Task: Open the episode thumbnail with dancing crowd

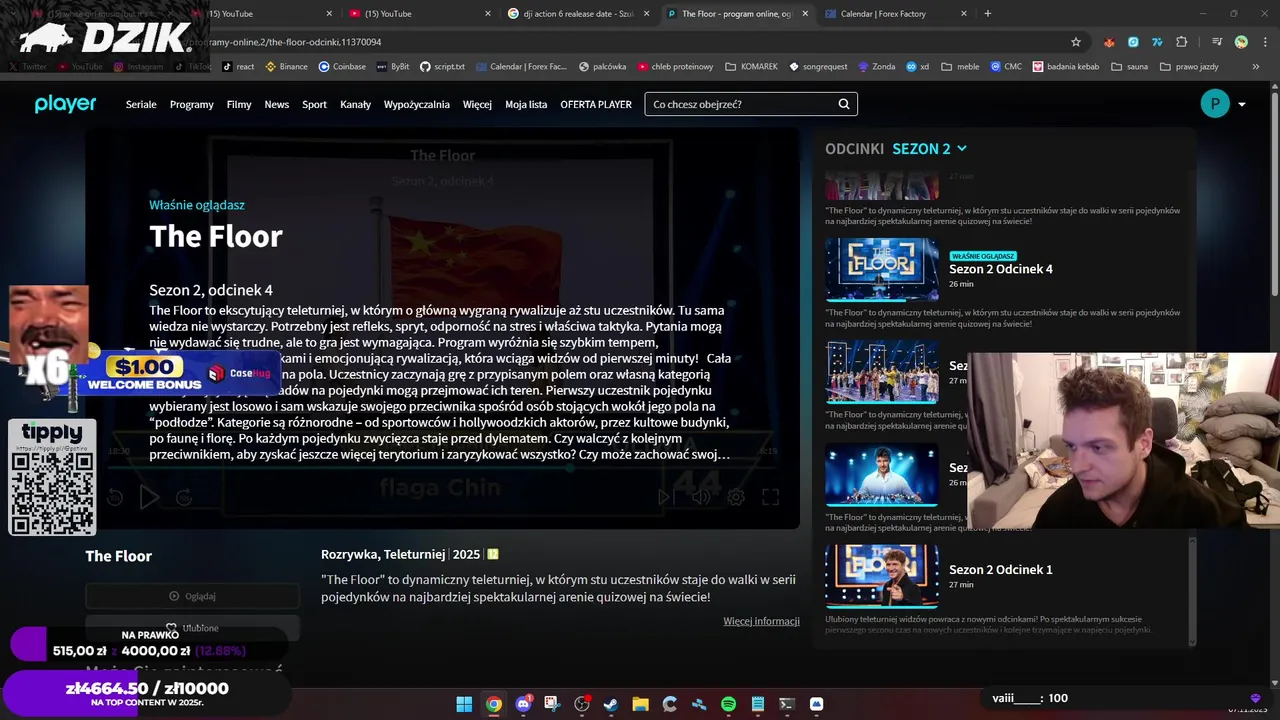Action: (x=882, y=371)
